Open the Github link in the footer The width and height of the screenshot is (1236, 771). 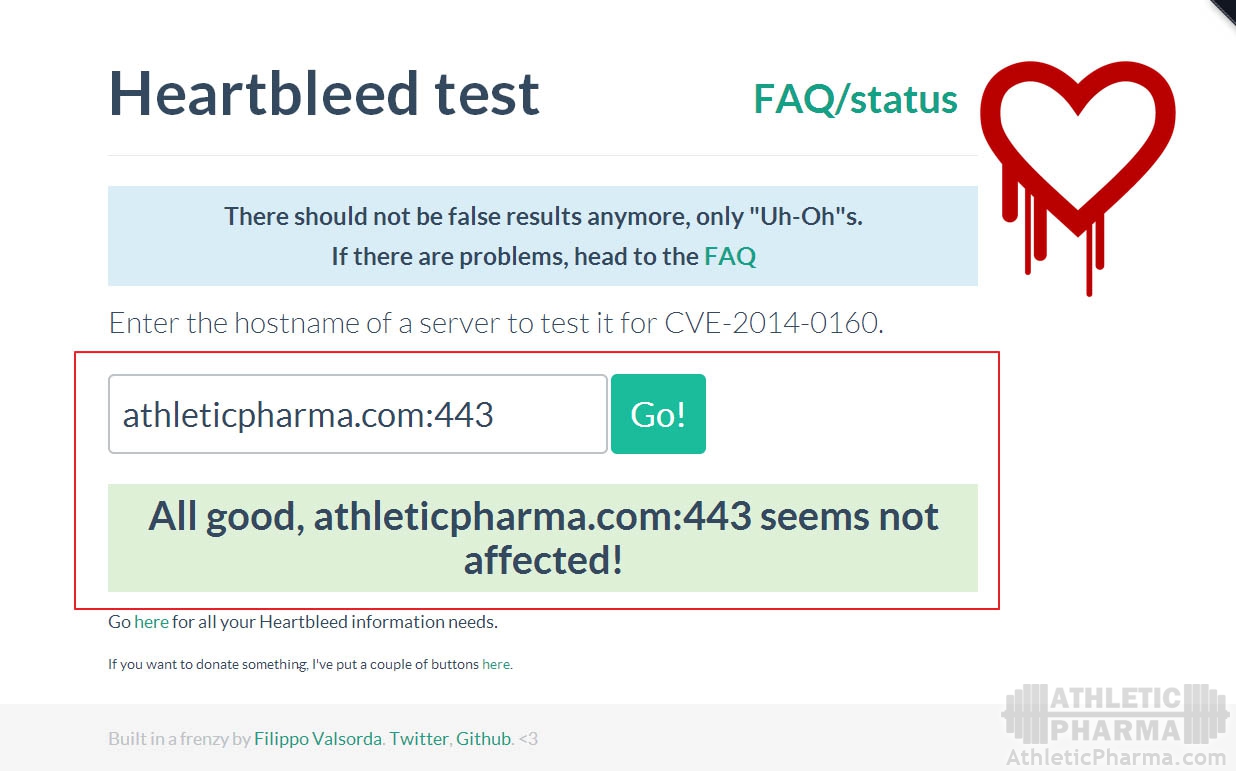pyautogui.click(x=483, y=739)
